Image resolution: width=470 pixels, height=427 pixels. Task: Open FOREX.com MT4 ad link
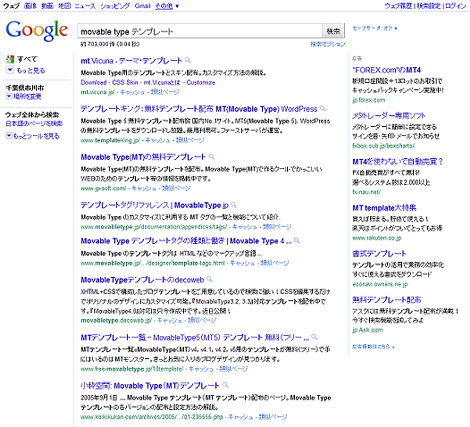click(386, 70)
